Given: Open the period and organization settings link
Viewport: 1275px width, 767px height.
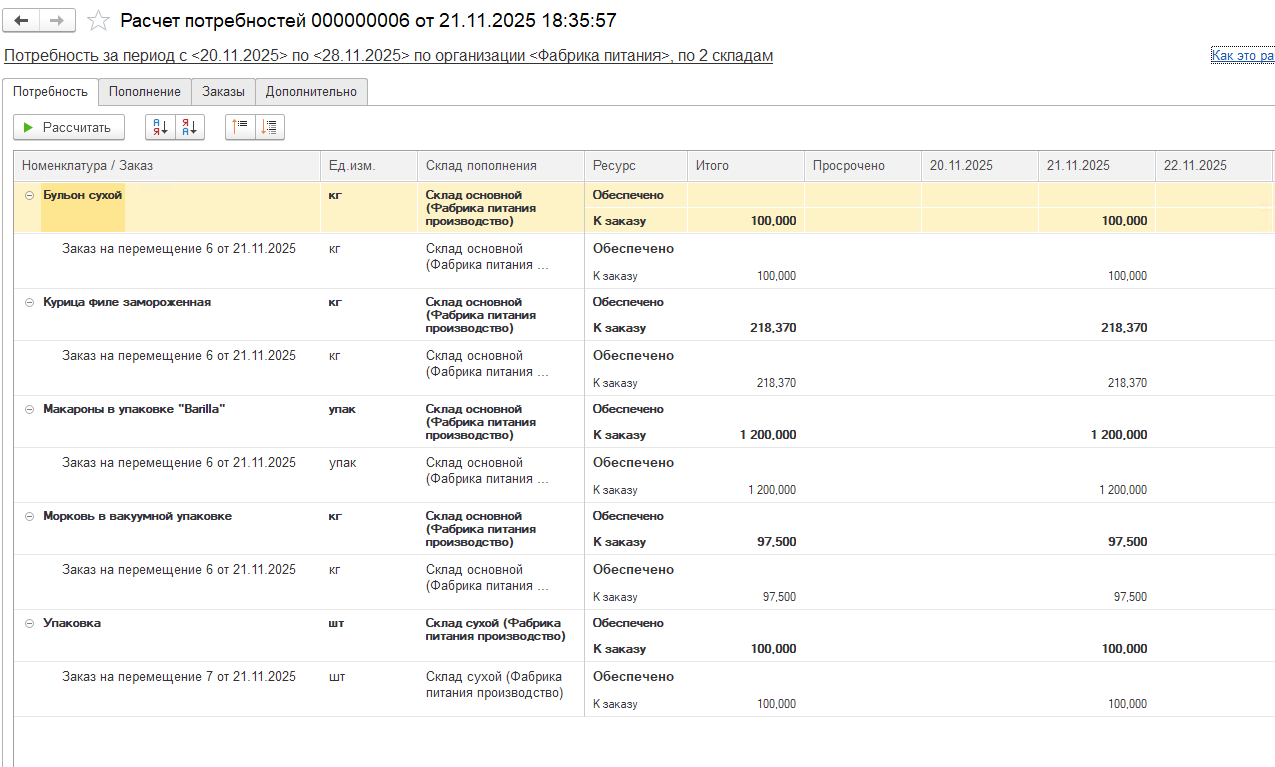Looking at the screenshot, I should coord(388,56).
